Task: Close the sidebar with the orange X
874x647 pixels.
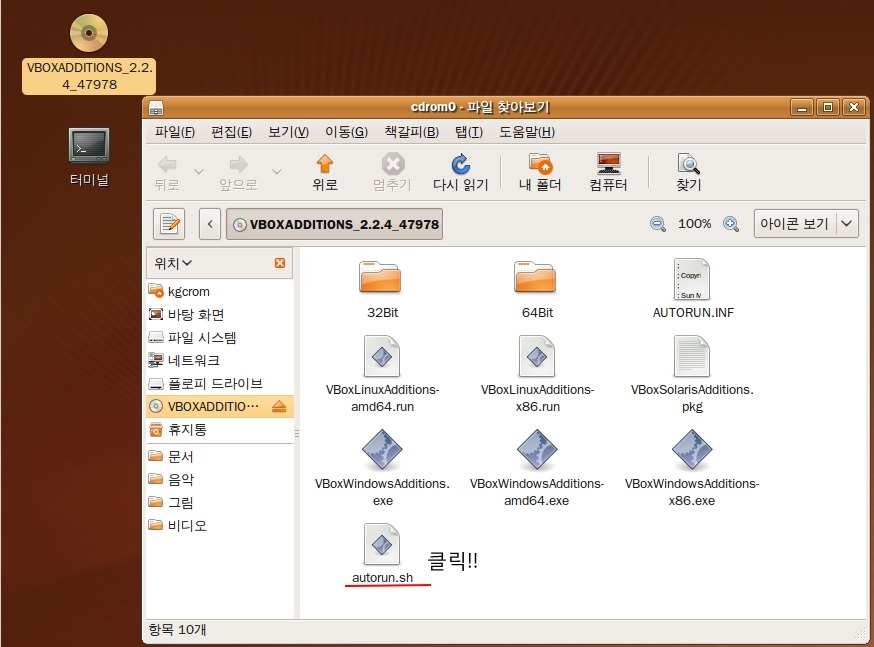Action: pyautogui.click(x=280, y=263)
